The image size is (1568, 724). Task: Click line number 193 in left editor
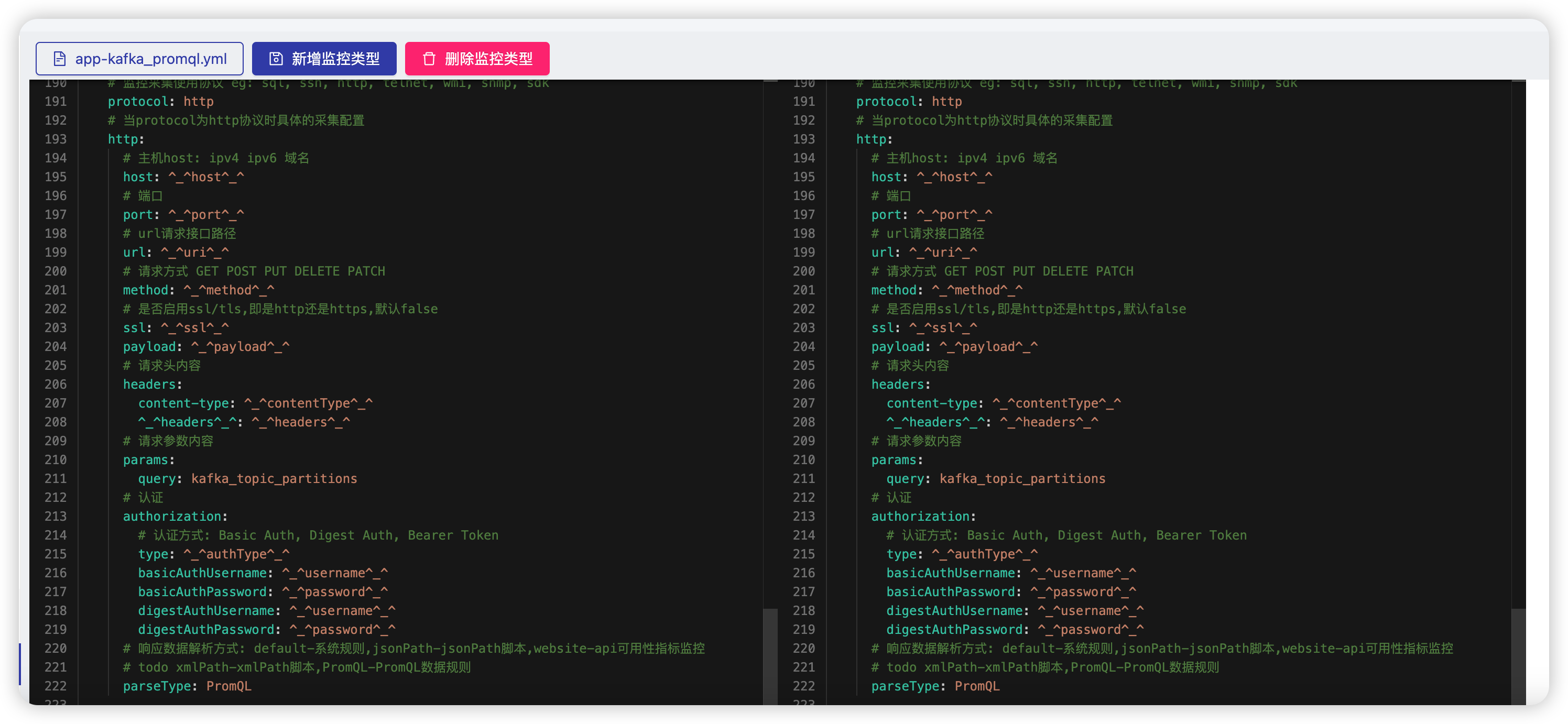coord(56,139)
